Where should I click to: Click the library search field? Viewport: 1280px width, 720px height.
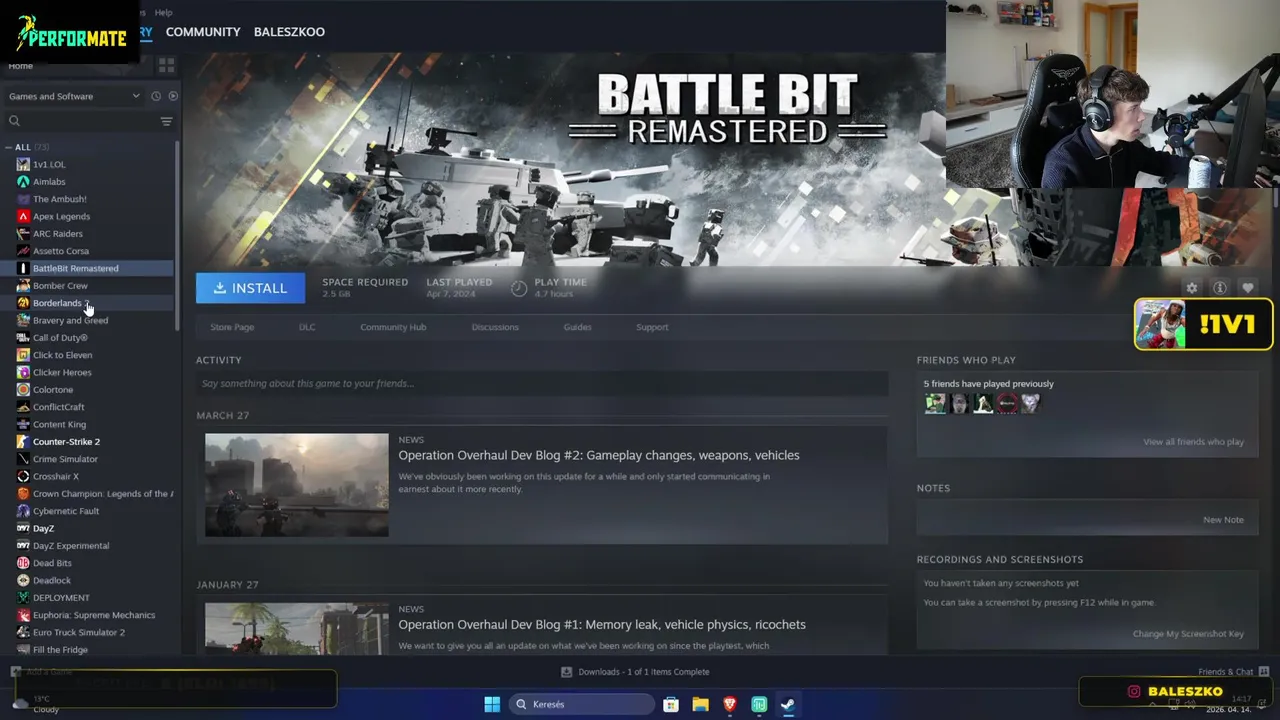[x=80, y=121]
